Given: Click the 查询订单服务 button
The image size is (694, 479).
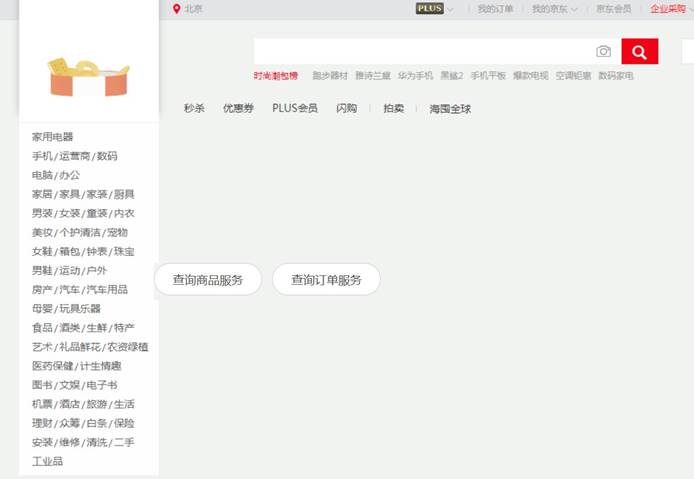Looking at the screenshot, I should click(326, 280).
